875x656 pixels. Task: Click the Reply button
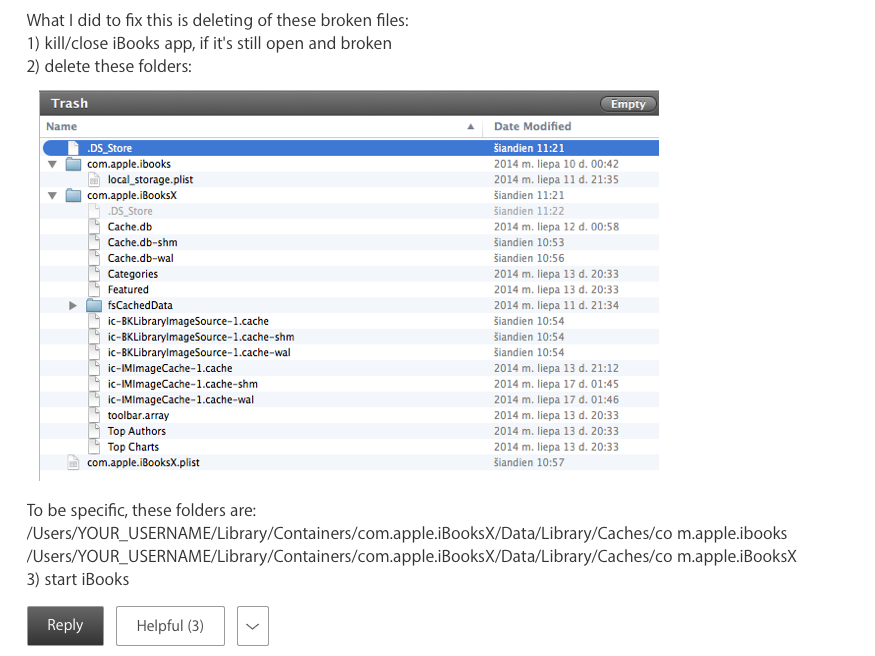pyautogui.click(x=65, y=625)
